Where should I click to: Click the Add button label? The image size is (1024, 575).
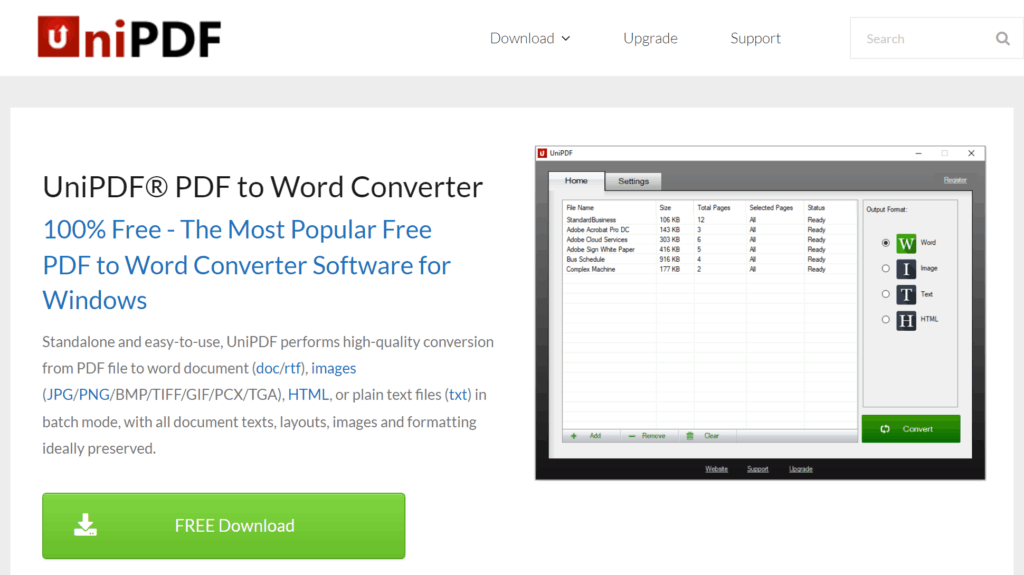pyautogui.click(x=595, y=436)
